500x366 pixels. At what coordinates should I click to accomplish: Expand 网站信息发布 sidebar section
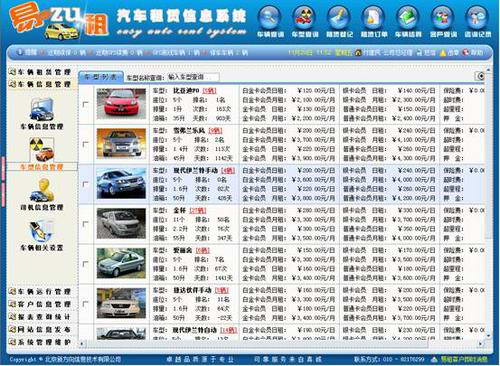41,329
